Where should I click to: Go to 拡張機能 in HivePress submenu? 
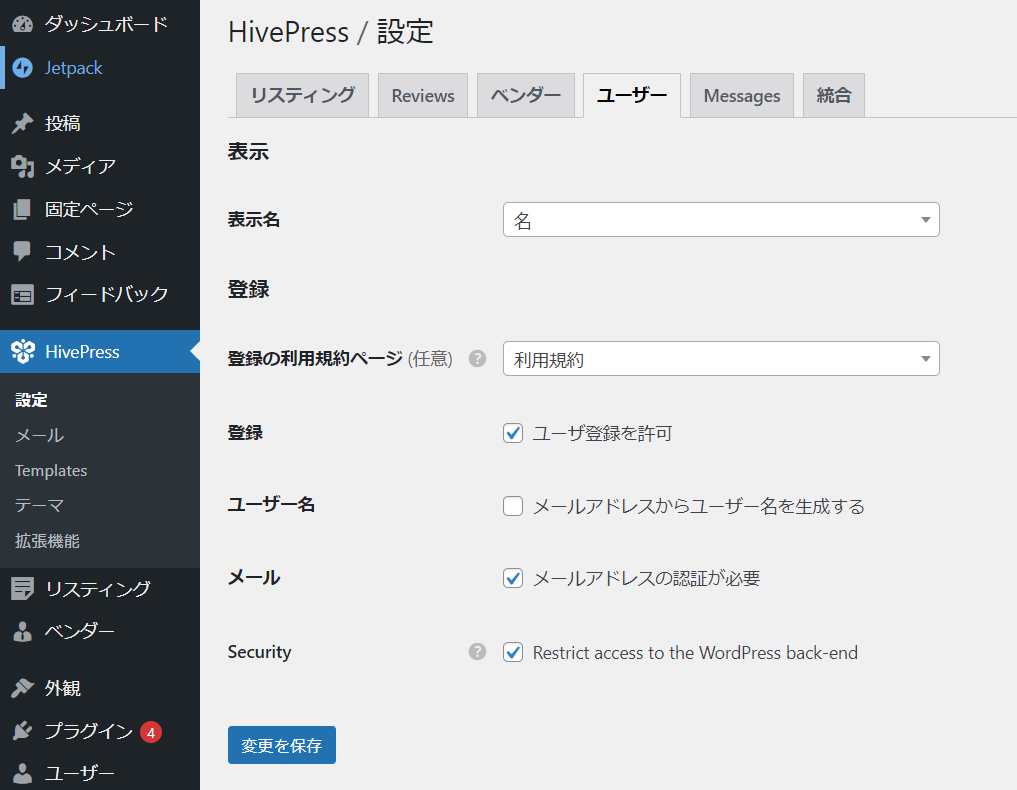pos(47,541)
